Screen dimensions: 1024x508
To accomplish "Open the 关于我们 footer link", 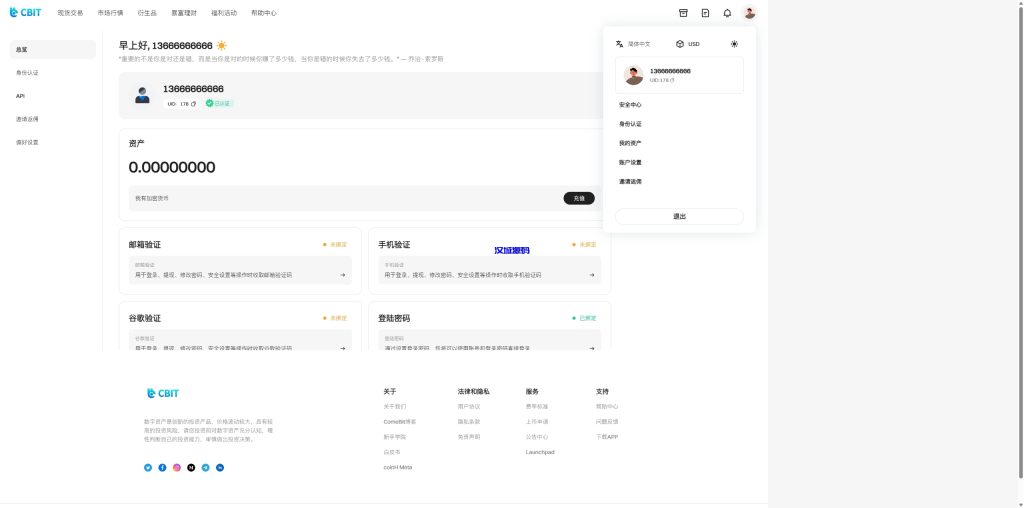I will tap(394, 406).
